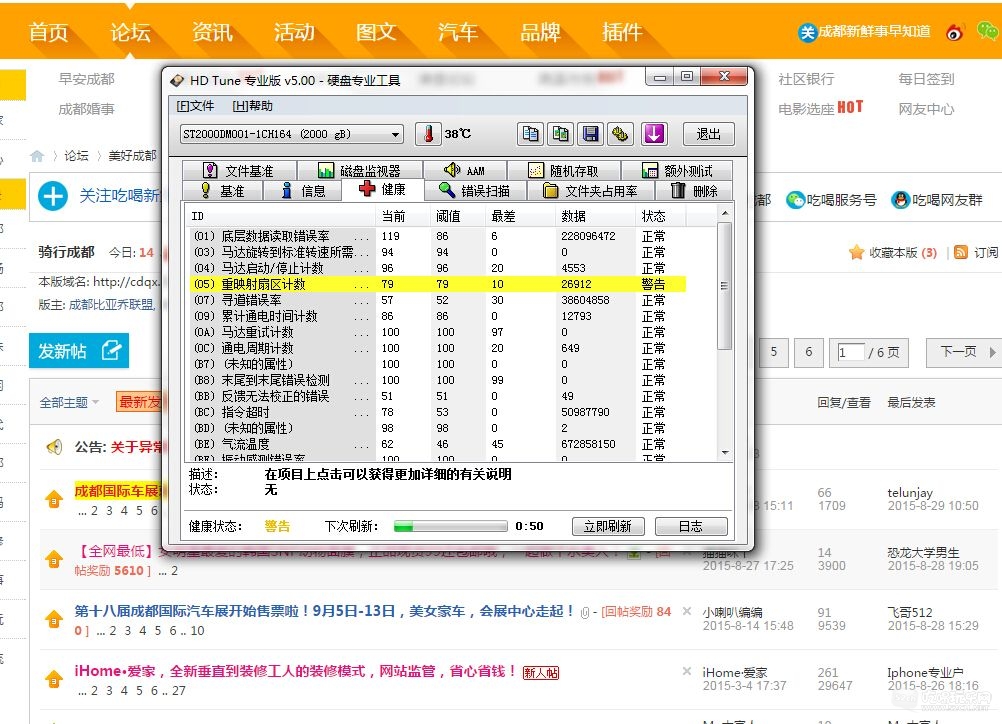Select the (09) 累计通电时间计数 row
The image size is (1002, 724).
[x=438, y=316]
